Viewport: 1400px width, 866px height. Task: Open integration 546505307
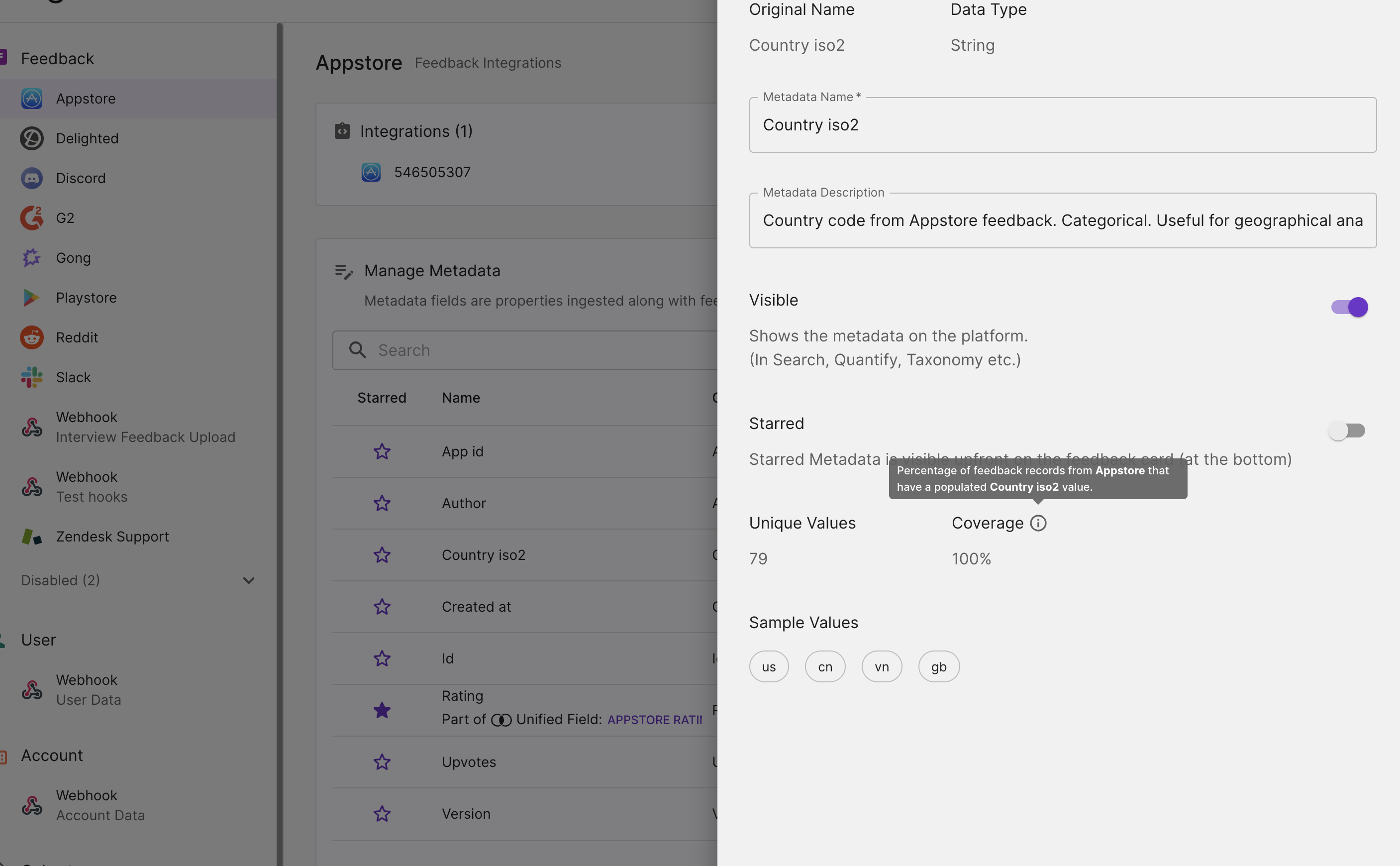pos(431,172)
